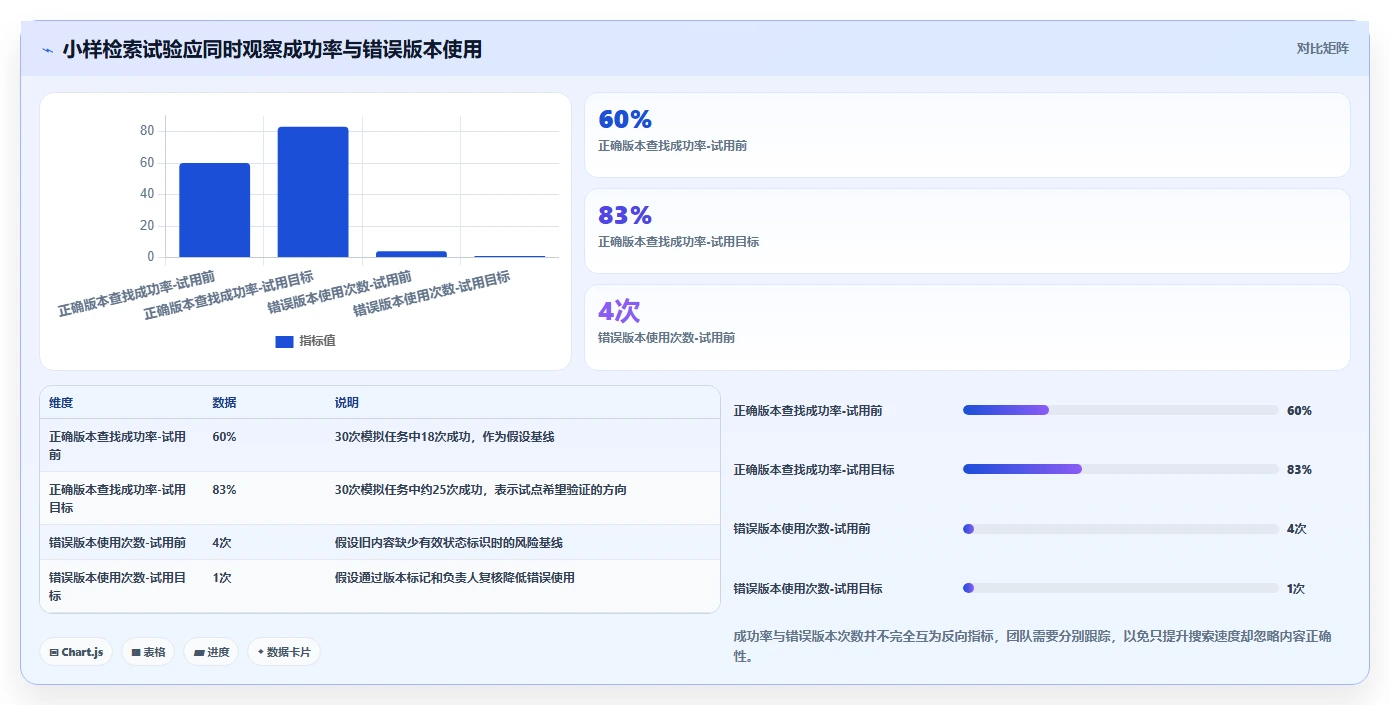Click the 4次 value beside the progress bar

pyautogui.click(x=1297, y=529)
